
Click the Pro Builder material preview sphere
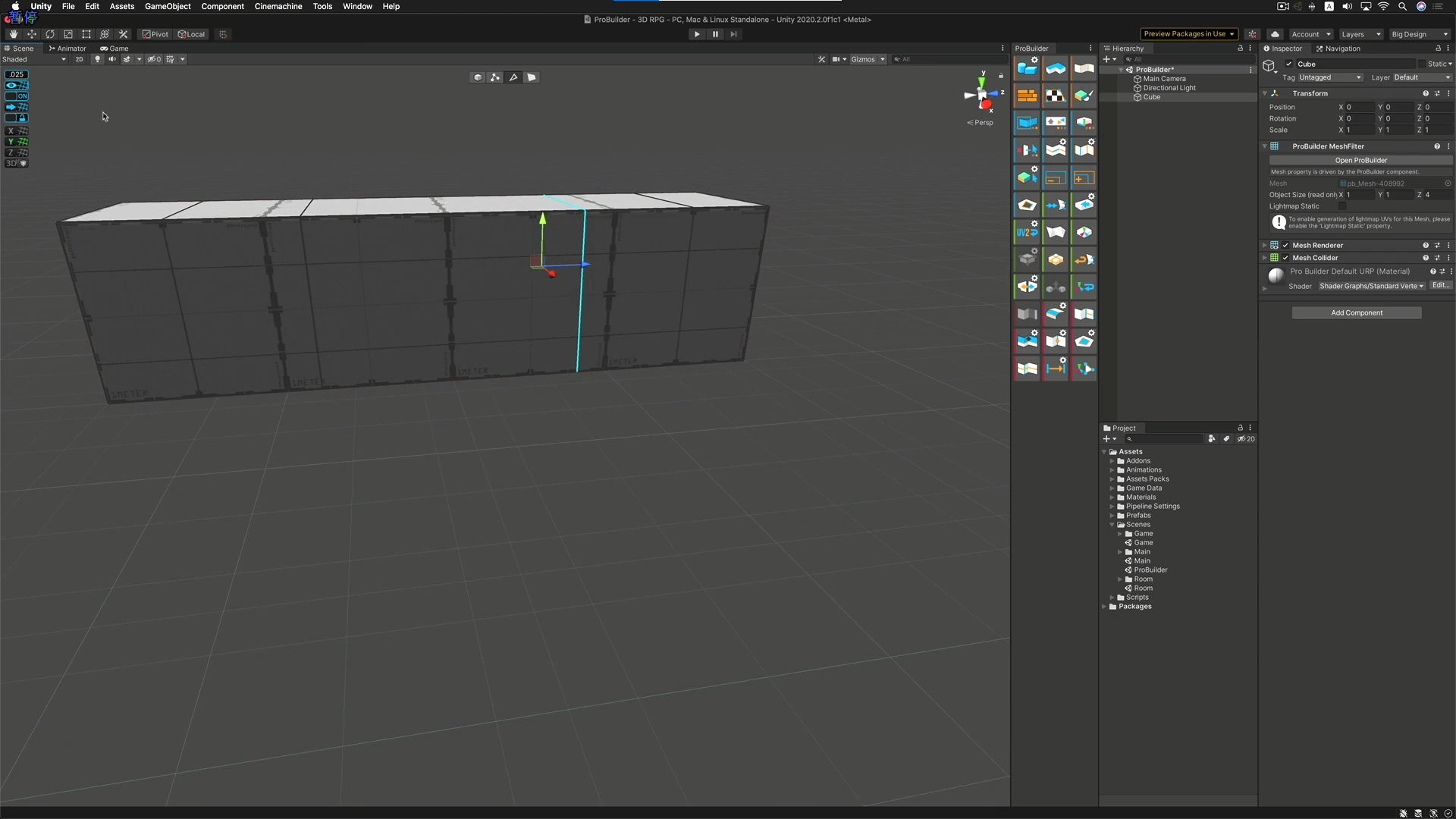click(x=1275, y=276)
